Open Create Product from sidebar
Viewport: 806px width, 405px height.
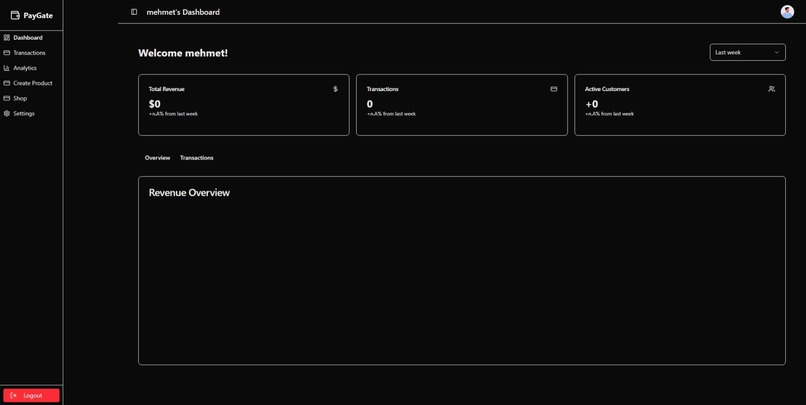(31, 83)
